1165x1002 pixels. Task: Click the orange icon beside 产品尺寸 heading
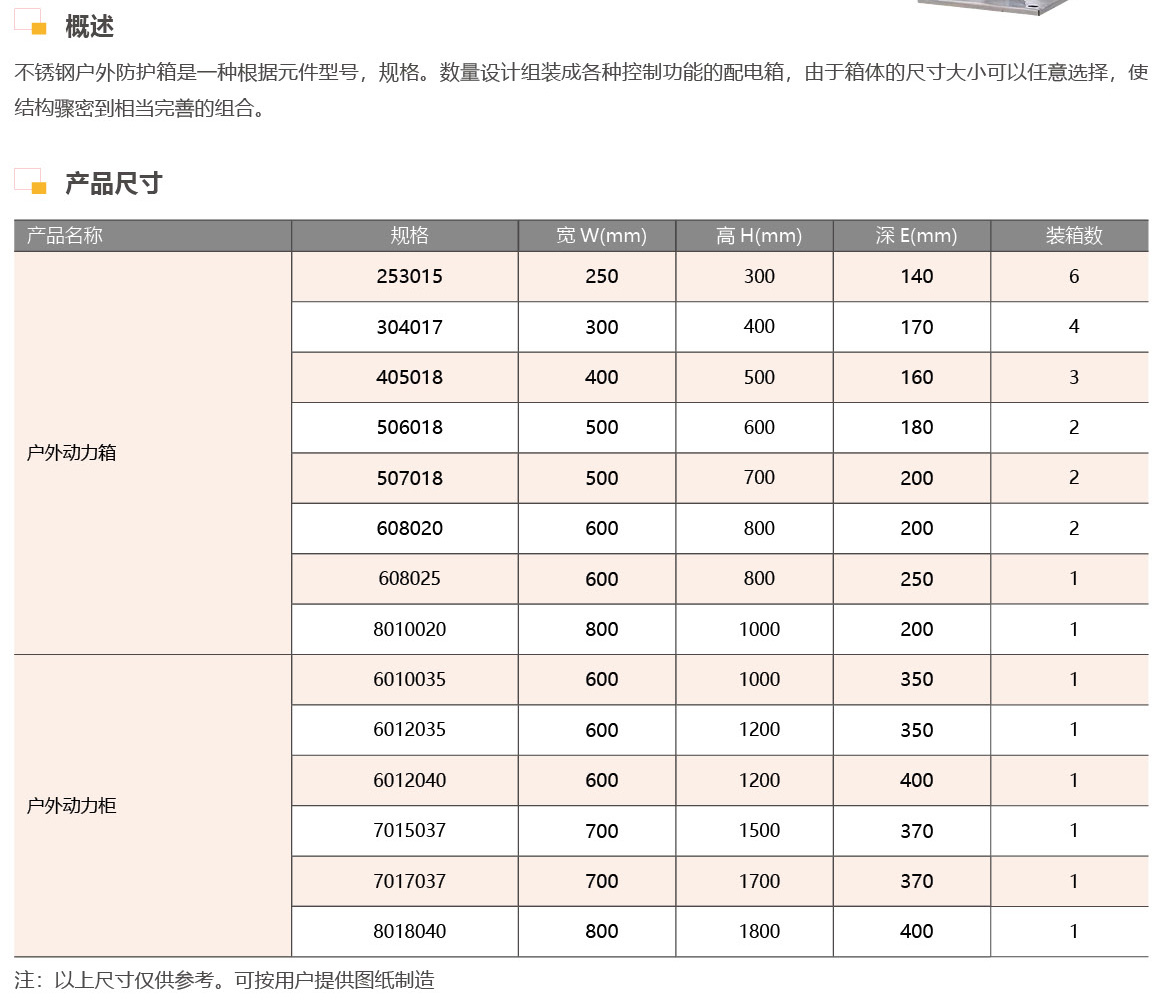pyautogui.click(x=30, y=180)
